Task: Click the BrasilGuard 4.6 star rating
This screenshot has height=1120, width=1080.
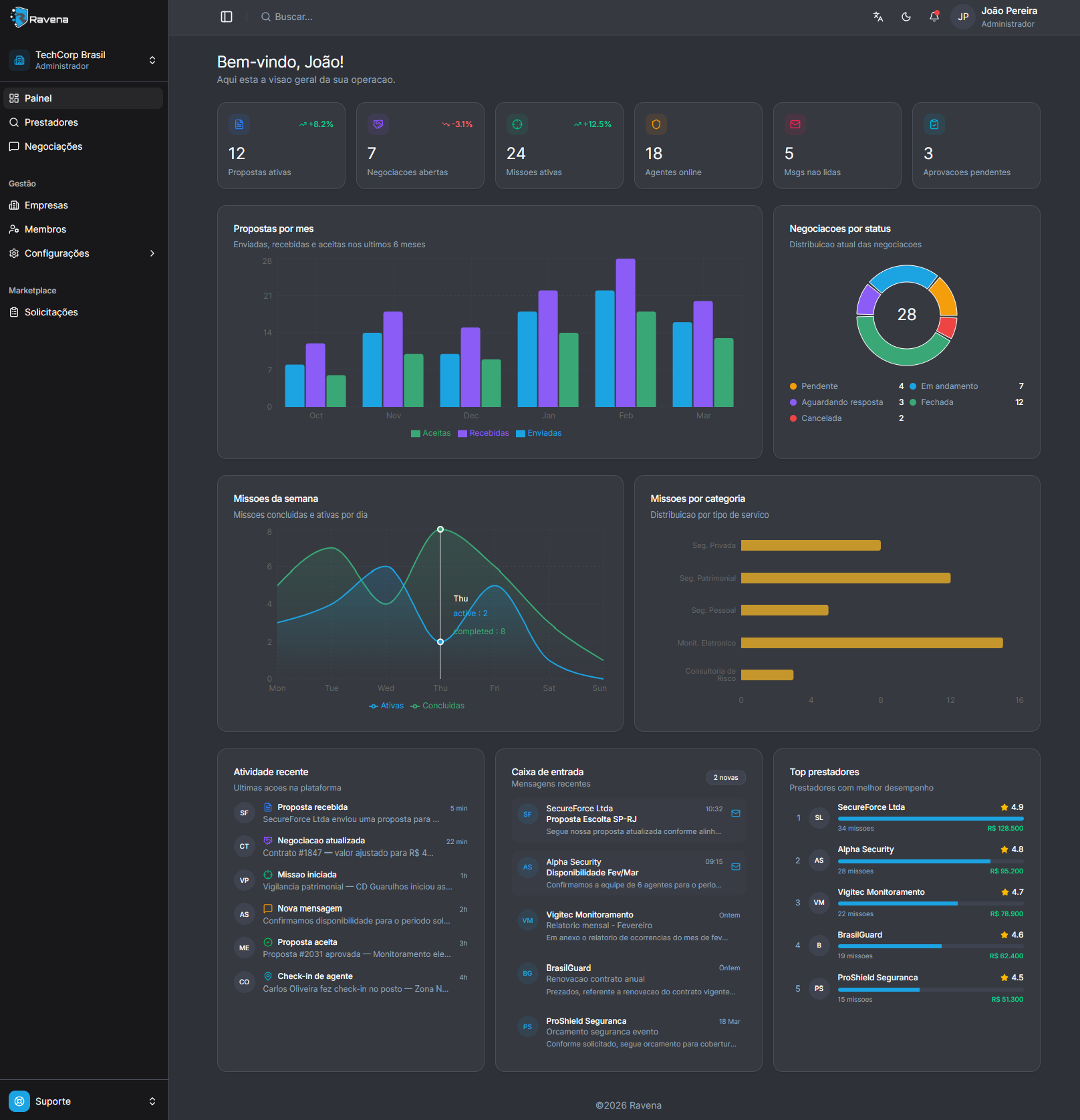Action: click(1012, 935)
